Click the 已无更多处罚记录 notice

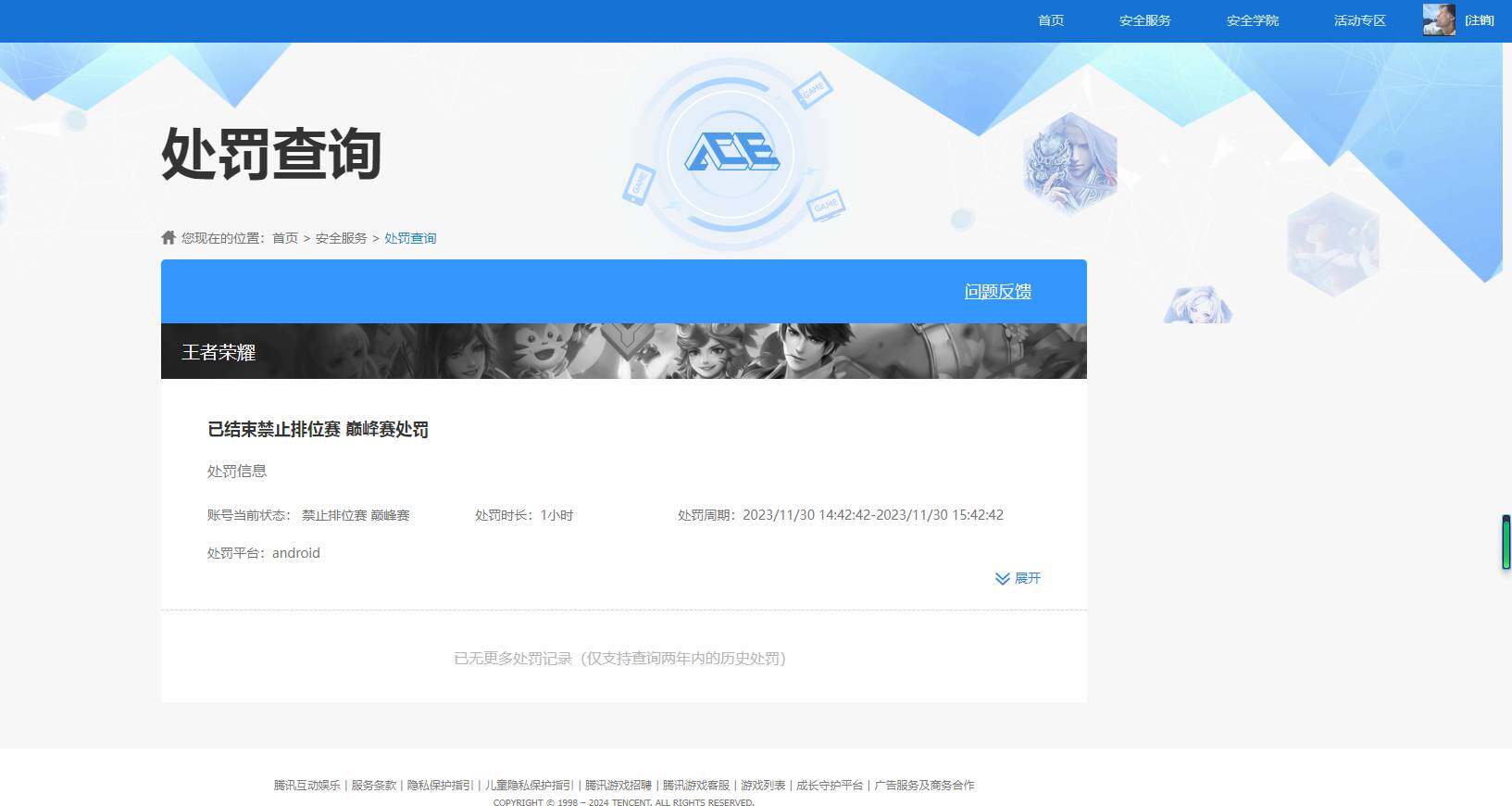(x=619, y=659)
